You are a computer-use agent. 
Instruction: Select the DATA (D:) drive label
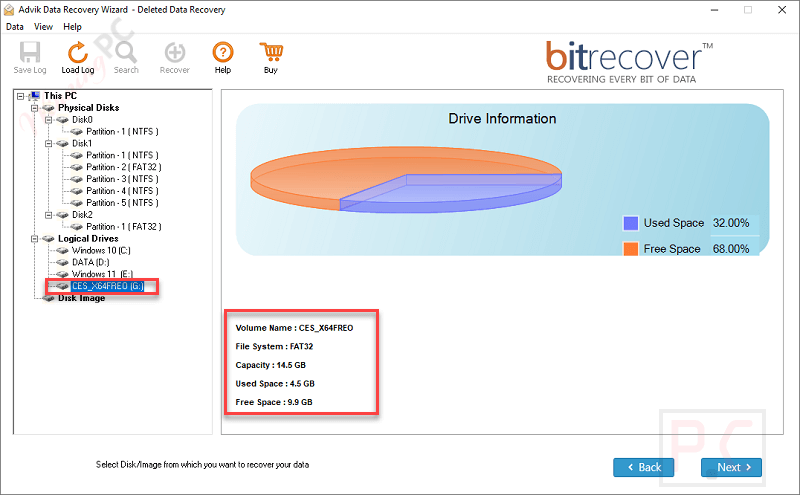pos(90,262)
